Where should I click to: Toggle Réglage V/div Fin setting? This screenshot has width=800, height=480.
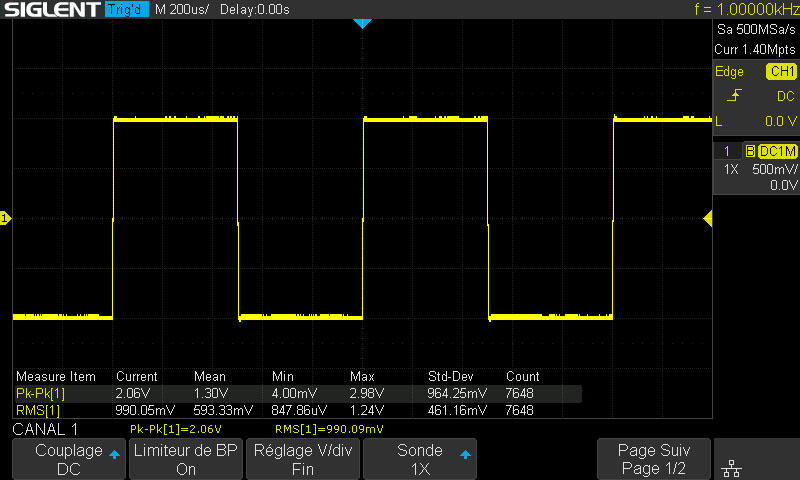(303, 459)
